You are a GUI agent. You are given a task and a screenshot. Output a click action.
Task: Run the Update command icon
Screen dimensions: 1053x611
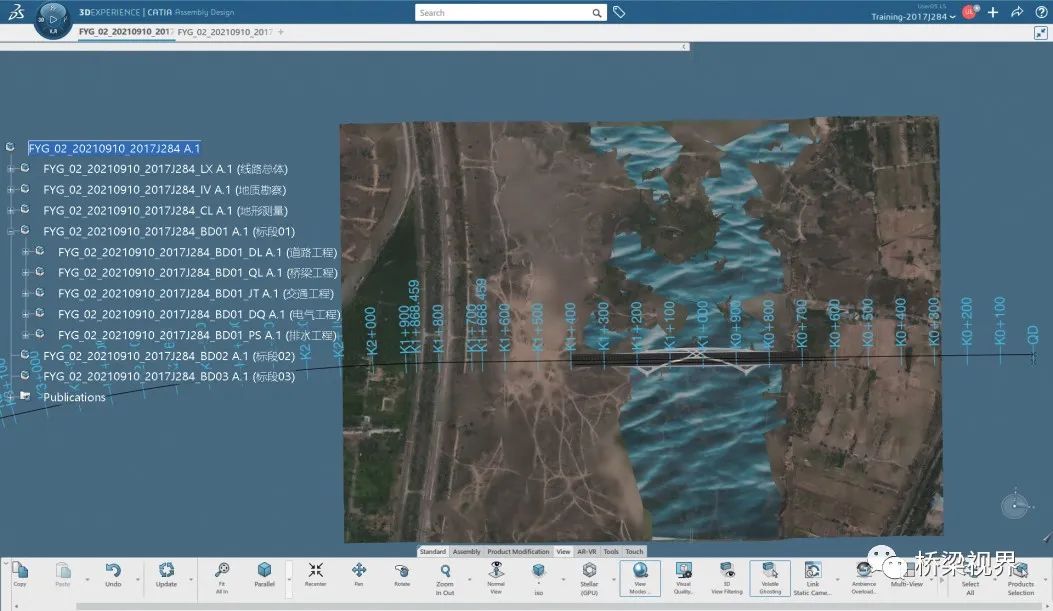click(166, 571)
